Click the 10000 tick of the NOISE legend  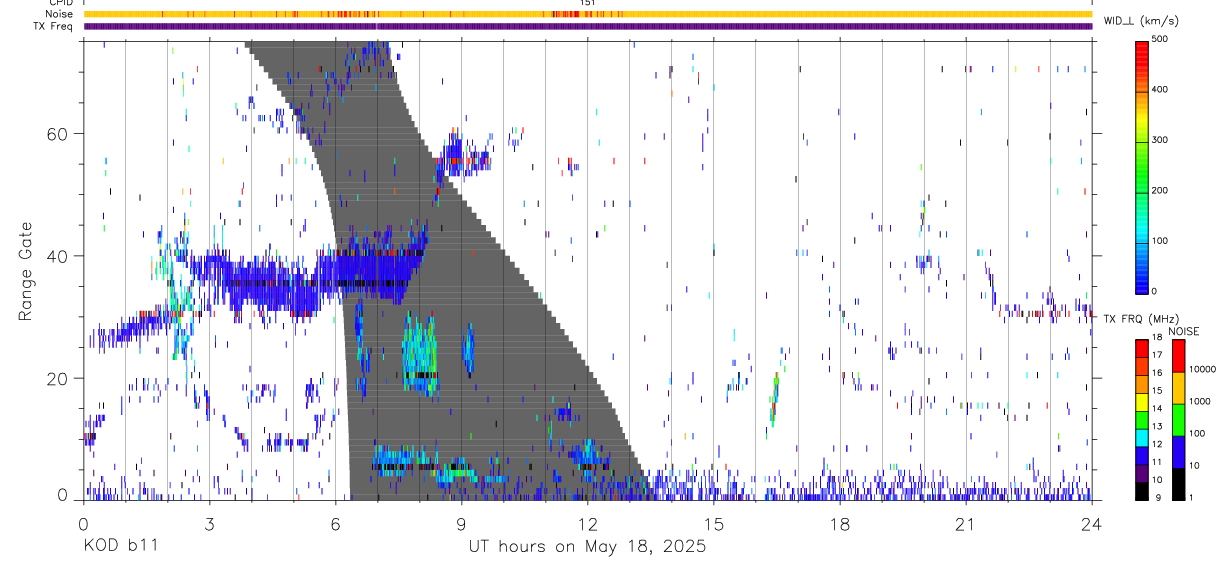coord(1203,370)
